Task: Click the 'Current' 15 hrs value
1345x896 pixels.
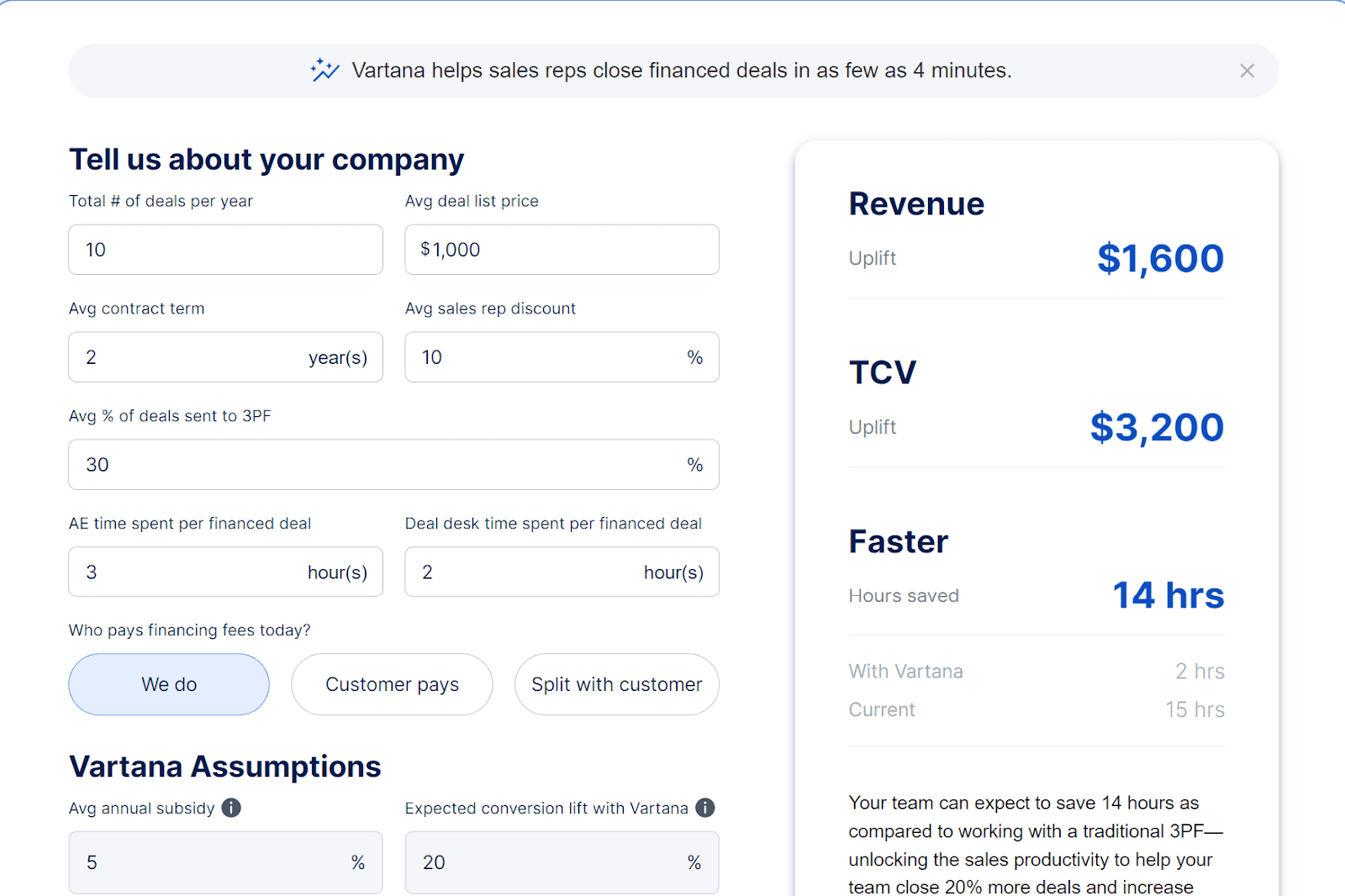Action: click(1195, 709)
